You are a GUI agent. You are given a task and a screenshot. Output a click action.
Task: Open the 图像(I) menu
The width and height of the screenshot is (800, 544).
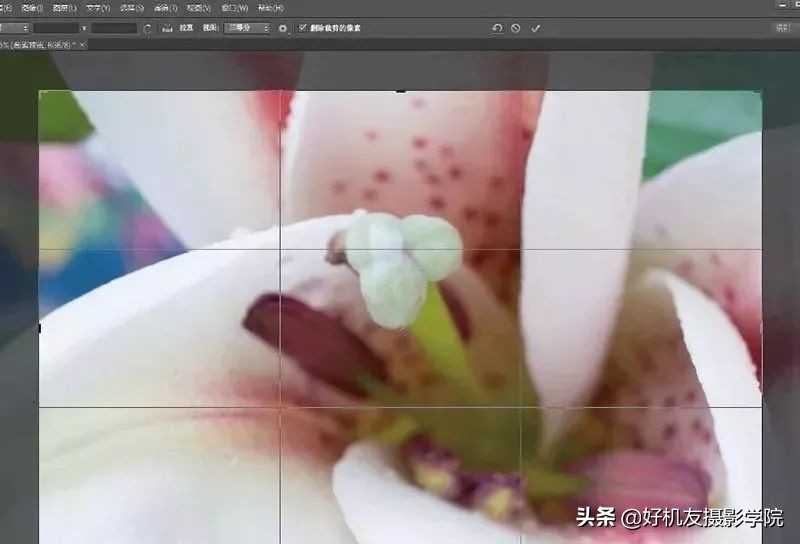pyautogui.click(x=33, y=8)
